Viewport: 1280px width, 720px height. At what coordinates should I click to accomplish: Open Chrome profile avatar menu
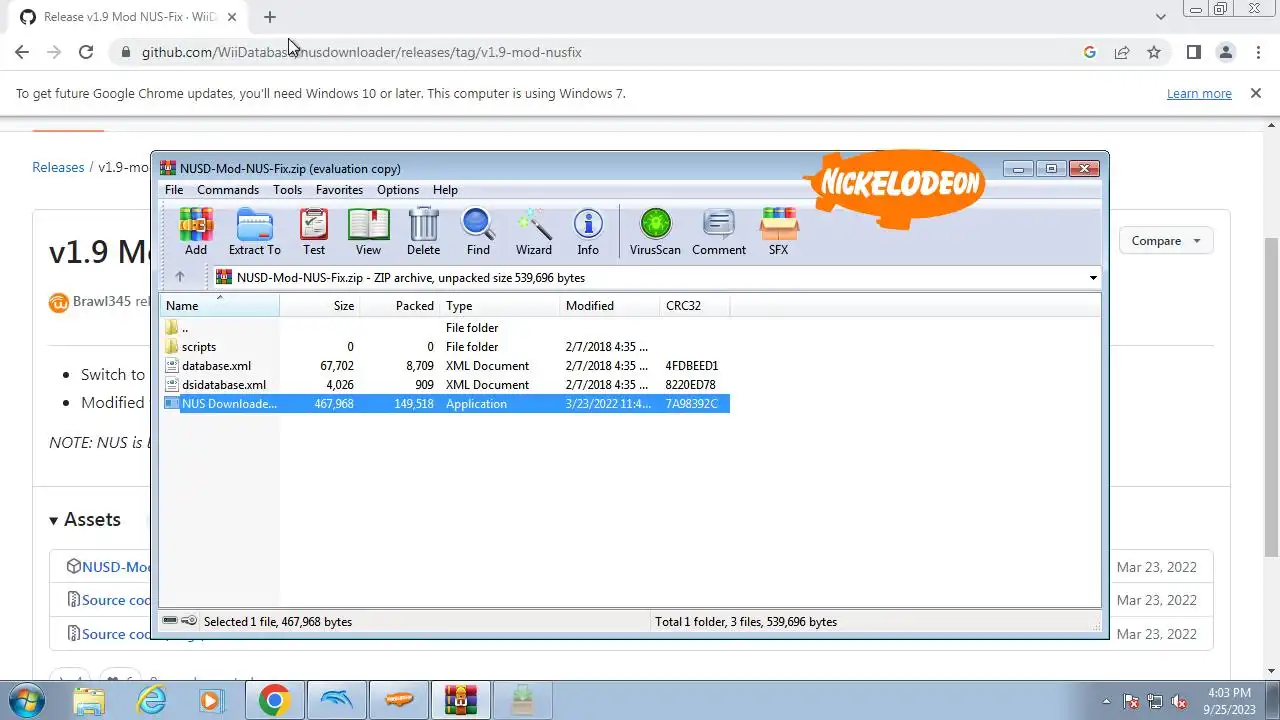pyautogui.click(x=1225, y=52)
